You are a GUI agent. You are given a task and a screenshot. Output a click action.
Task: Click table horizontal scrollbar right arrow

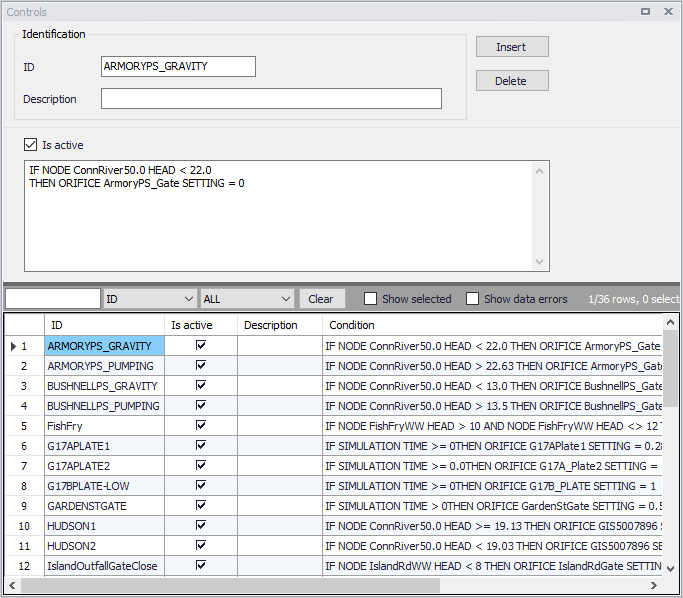pyautogui.click(x=653, y=585)
